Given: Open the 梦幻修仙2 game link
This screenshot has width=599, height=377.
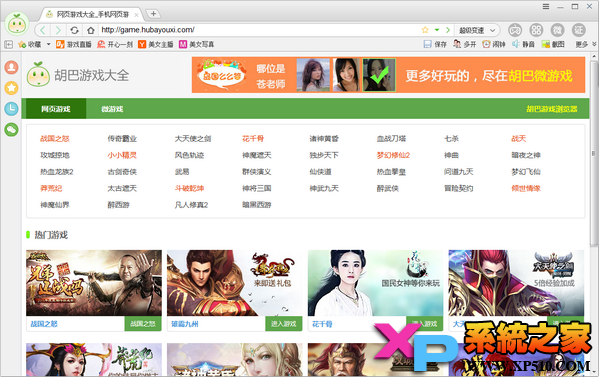Looking at the screenshot, I should [393, 155].
